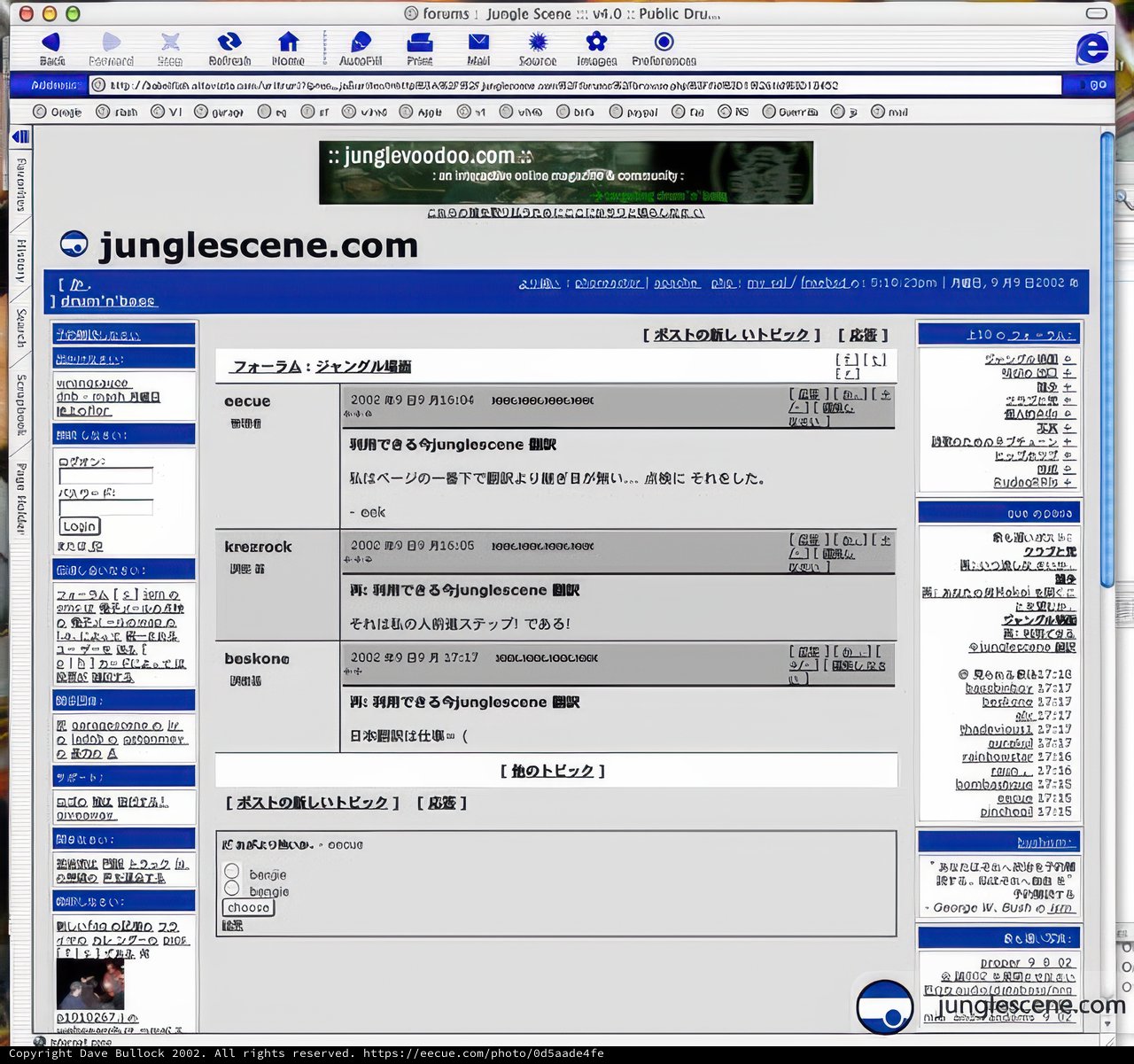Open the 'VI' favorites bar bookmark

pyautogui.click(x=167, y=112)
